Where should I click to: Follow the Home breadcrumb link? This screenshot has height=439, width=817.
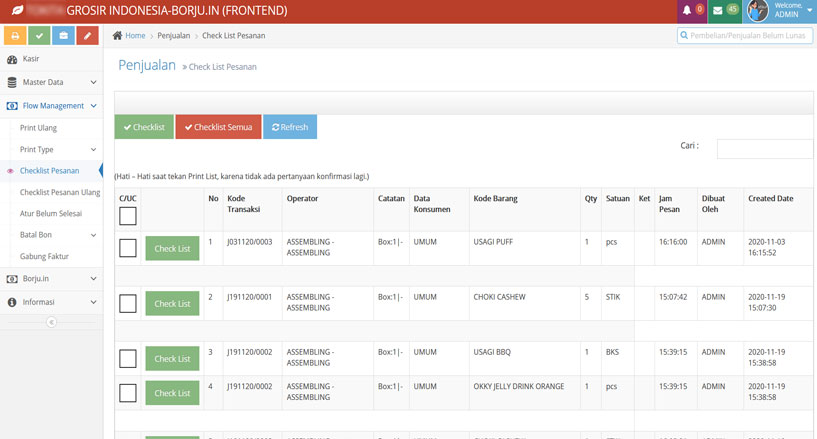pos(135,35)
